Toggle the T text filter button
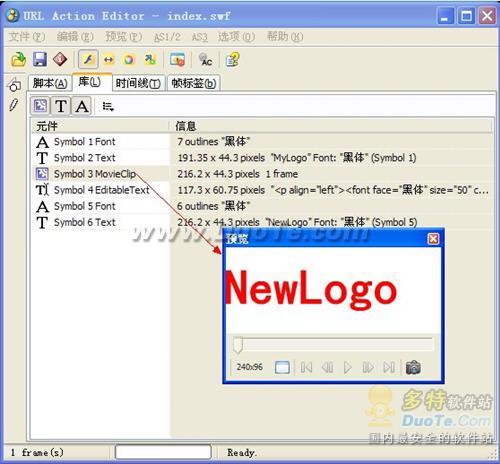 tap(61, 106)
